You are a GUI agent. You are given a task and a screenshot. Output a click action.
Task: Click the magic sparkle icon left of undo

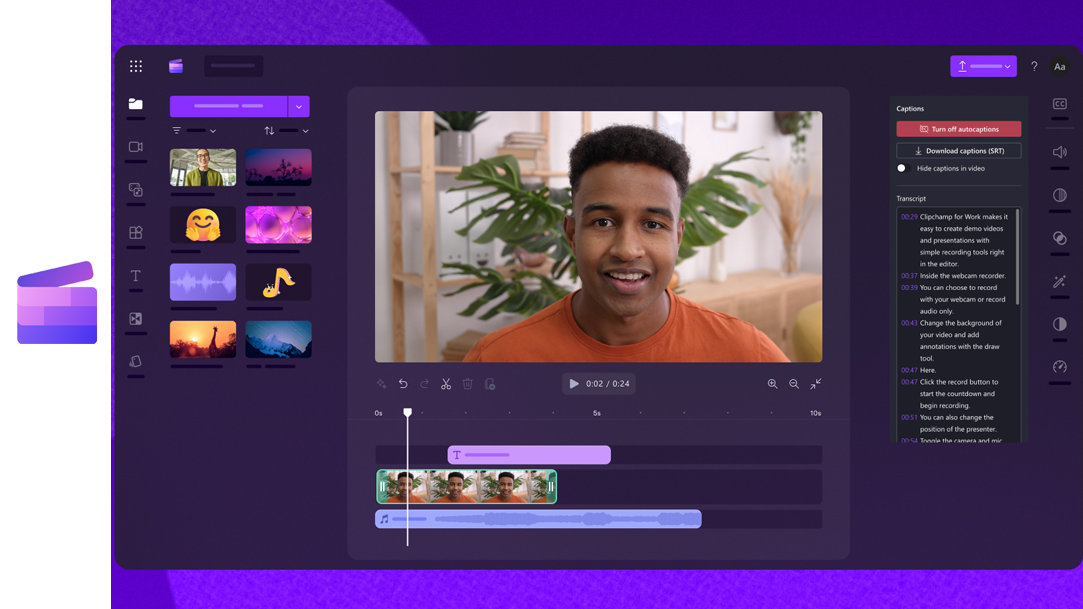[381, 384]
